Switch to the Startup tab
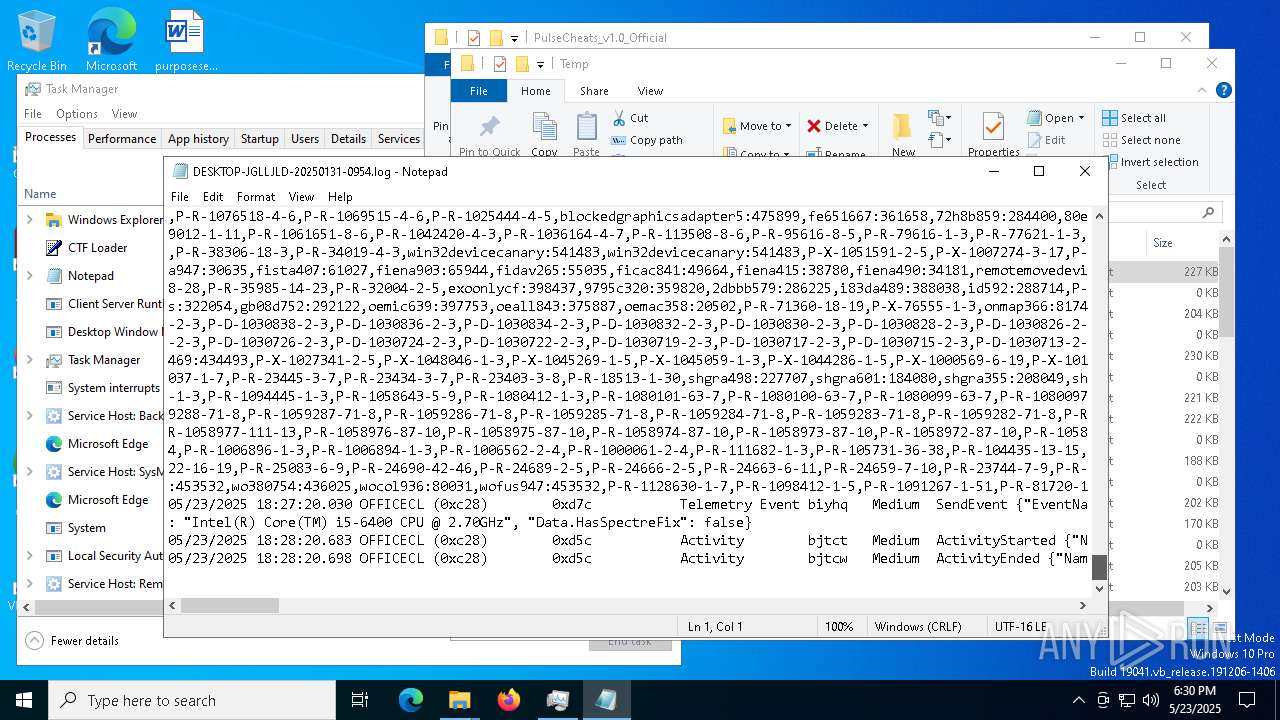Image resolution: width=1280 pixels, height=720 pixels. 259,139
